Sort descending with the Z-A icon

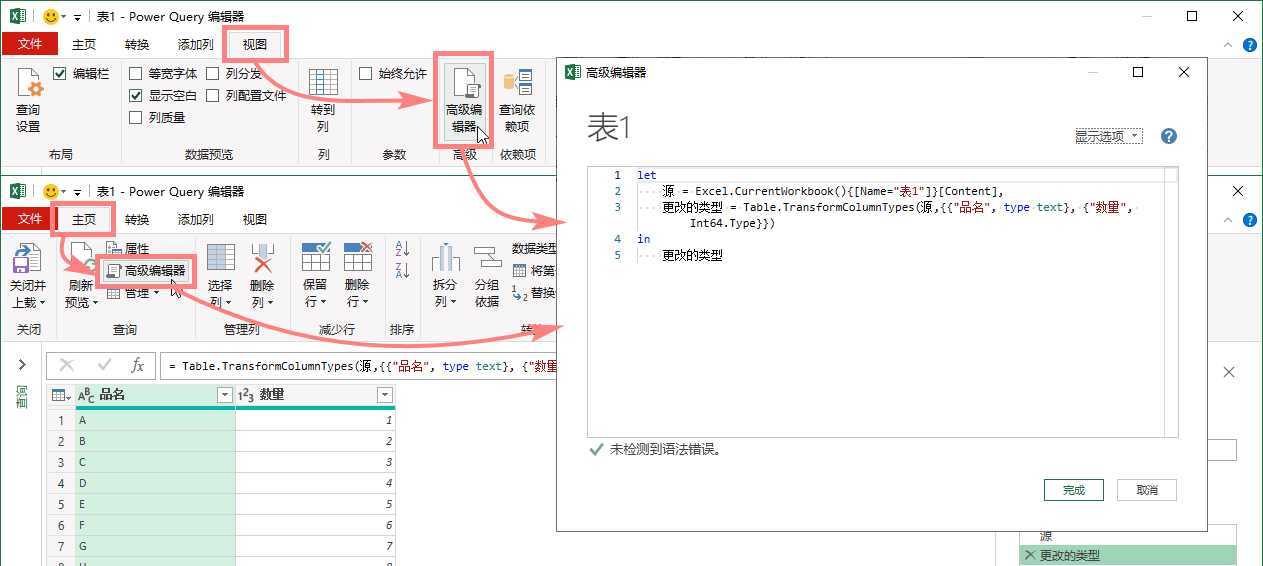(x=403, y=271)
